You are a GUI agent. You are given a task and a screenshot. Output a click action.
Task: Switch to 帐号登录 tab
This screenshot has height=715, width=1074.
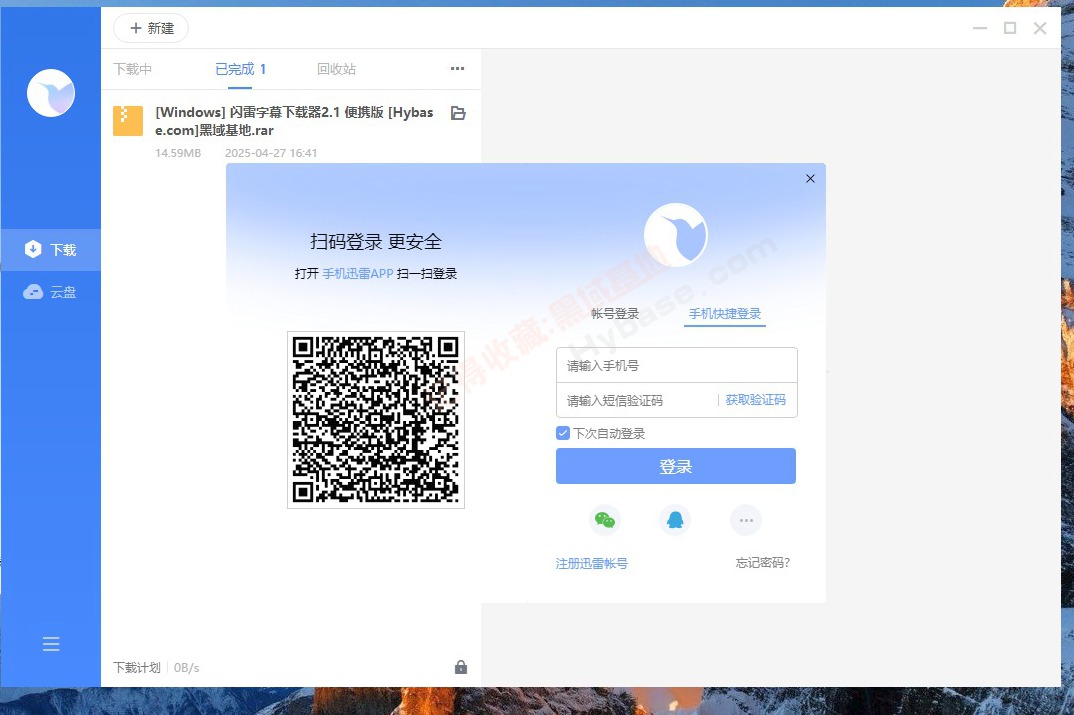614,314
